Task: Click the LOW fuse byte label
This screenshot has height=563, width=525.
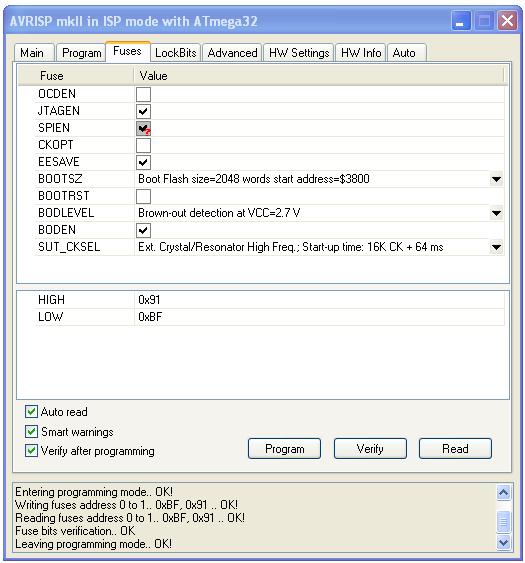Action: point(50,317)
